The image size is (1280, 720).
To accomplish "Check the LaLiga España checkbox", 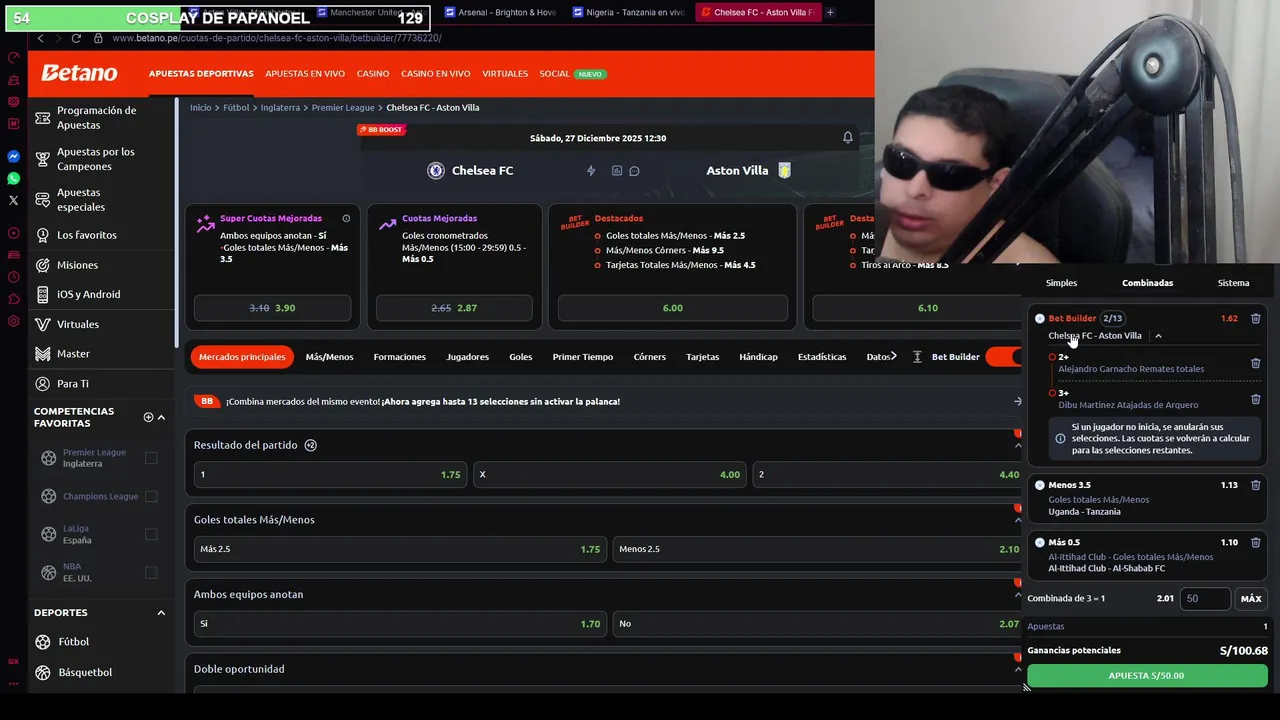I will 151,534.
